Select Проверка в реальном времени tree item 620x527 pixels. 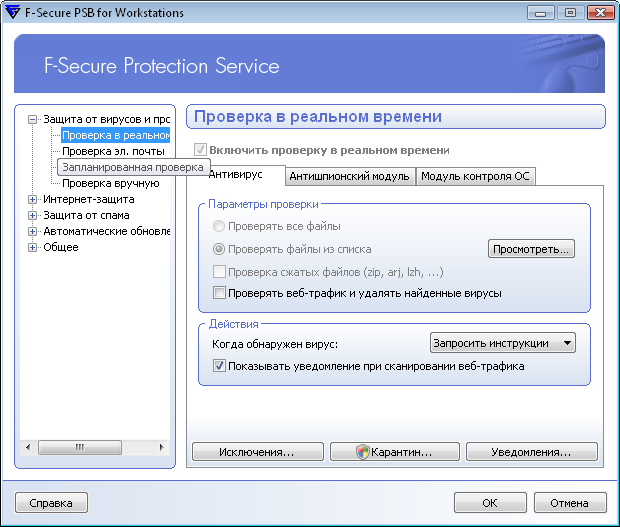pyautogui.click(x=115, y=135)
